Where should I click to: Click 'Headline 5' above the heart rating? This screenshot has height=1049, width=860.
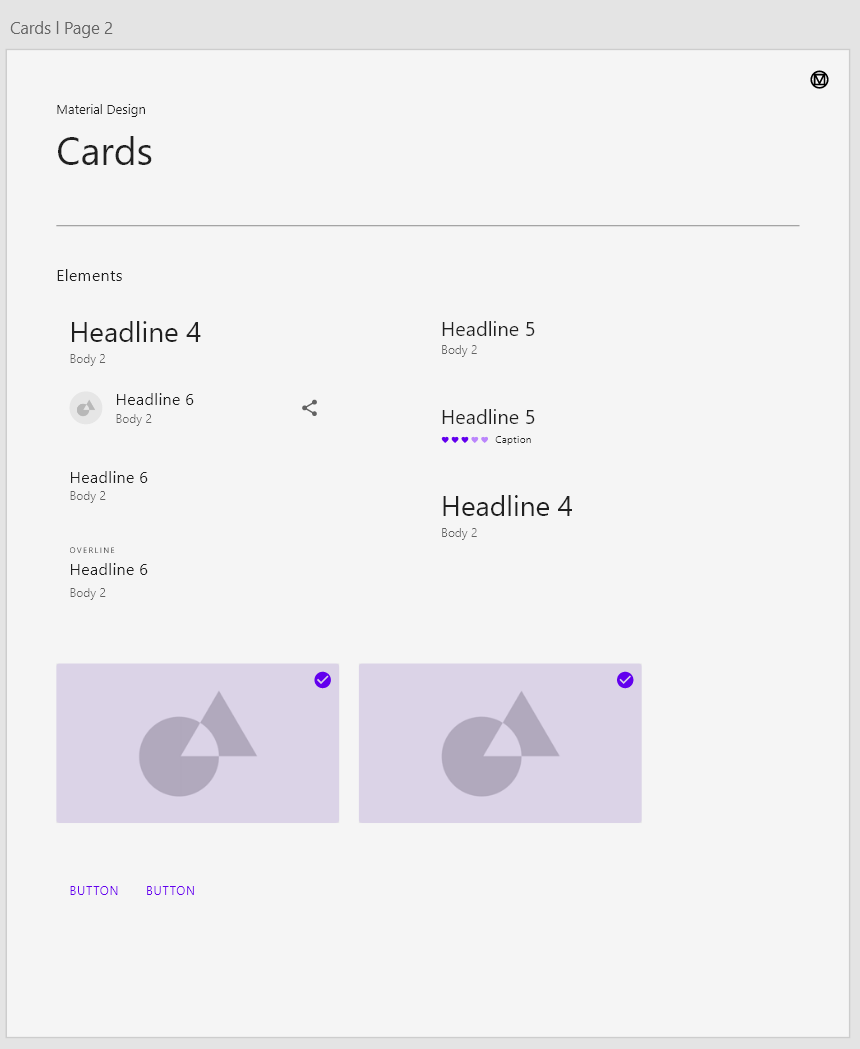coord(488,417)
